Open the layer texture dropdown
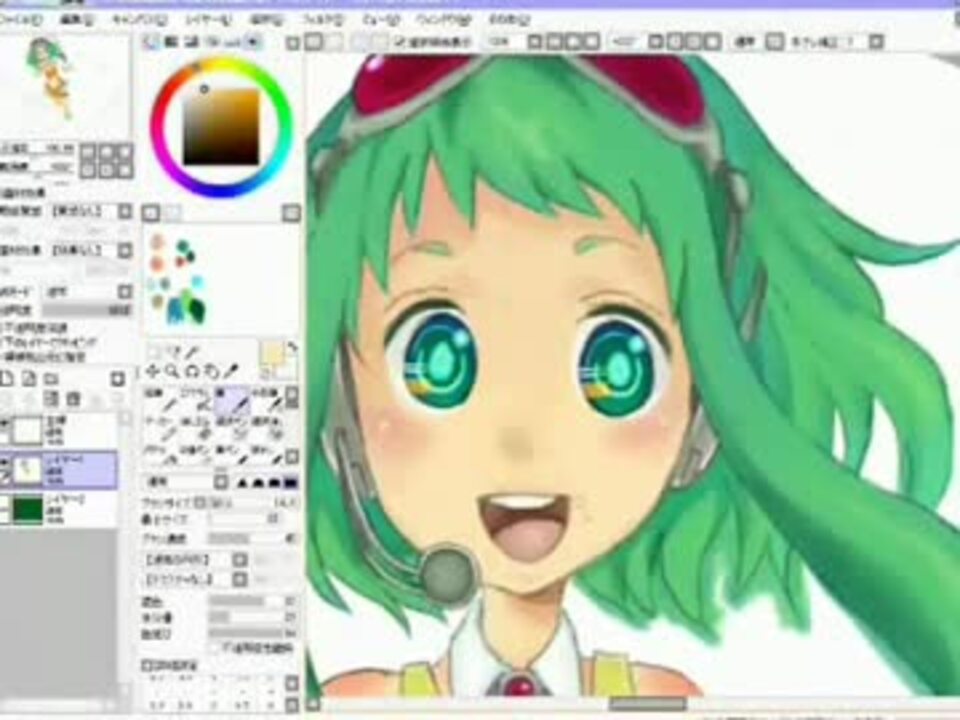 click(124, 211)
